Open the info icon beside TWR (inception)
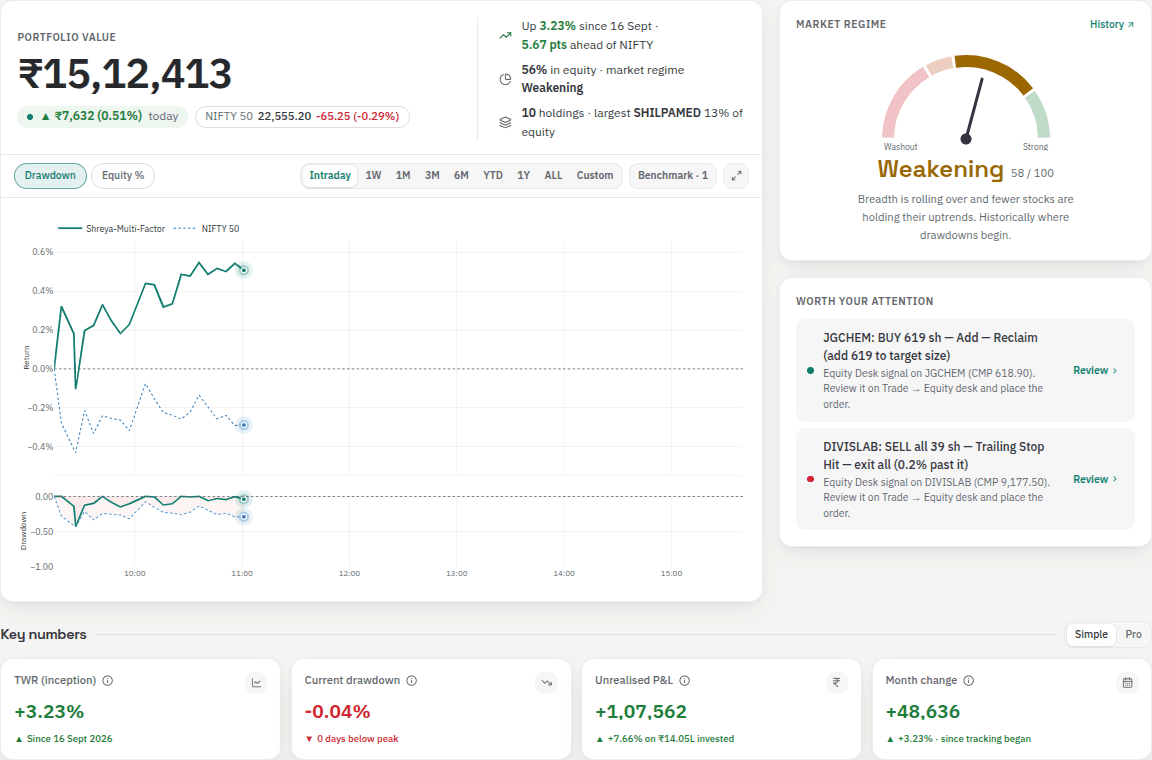The image size is (1152, 760). (108, 681)
